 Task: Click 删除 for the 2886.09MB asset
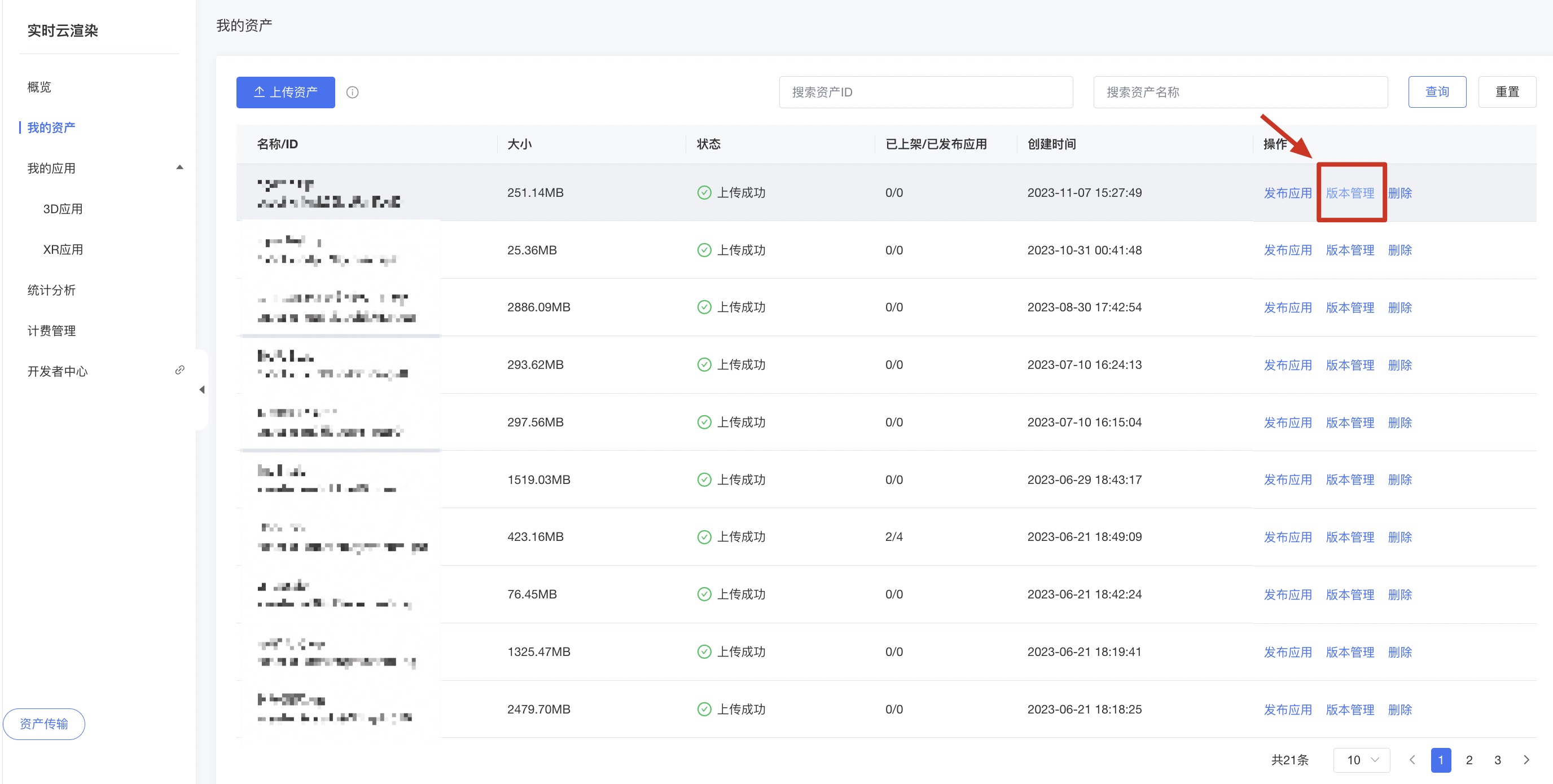pyautogui.click(x=1400, y=307)
